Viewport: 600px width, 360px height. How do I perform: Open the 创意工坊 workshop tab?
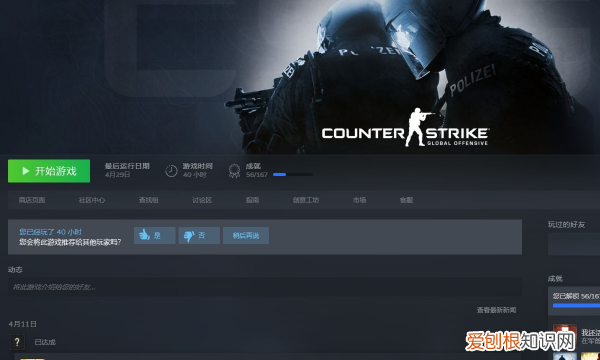306,200
